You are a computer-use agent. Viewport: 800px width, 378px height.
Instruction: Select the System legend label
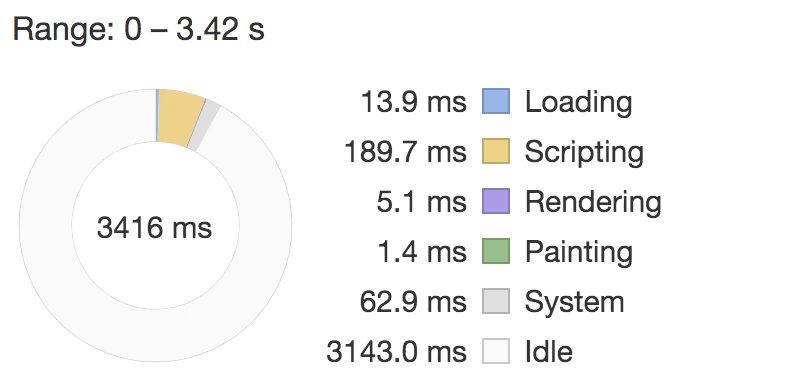tap(574, 303)
